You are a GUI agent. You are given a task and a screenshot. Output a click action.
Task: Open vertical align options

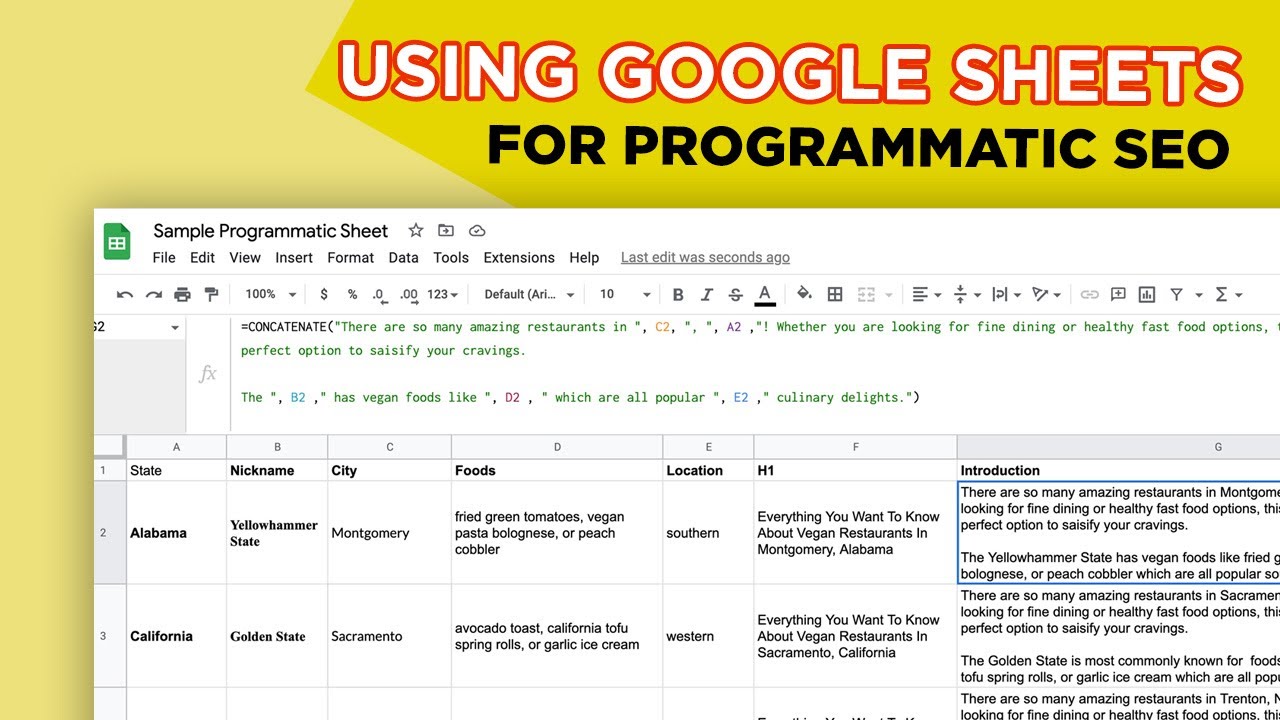966,294
